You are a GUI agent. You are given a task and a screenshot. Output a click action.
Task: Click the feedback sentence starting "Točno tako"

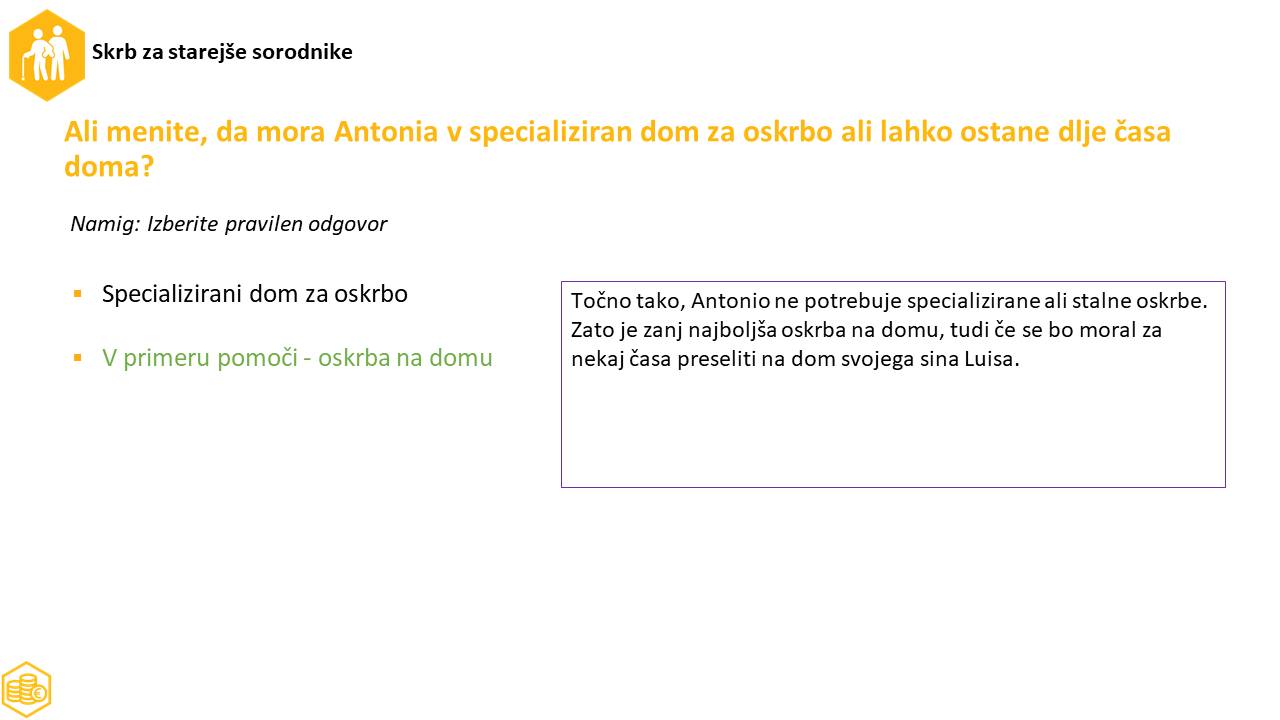pyautogui.click(x=889, y=301)
